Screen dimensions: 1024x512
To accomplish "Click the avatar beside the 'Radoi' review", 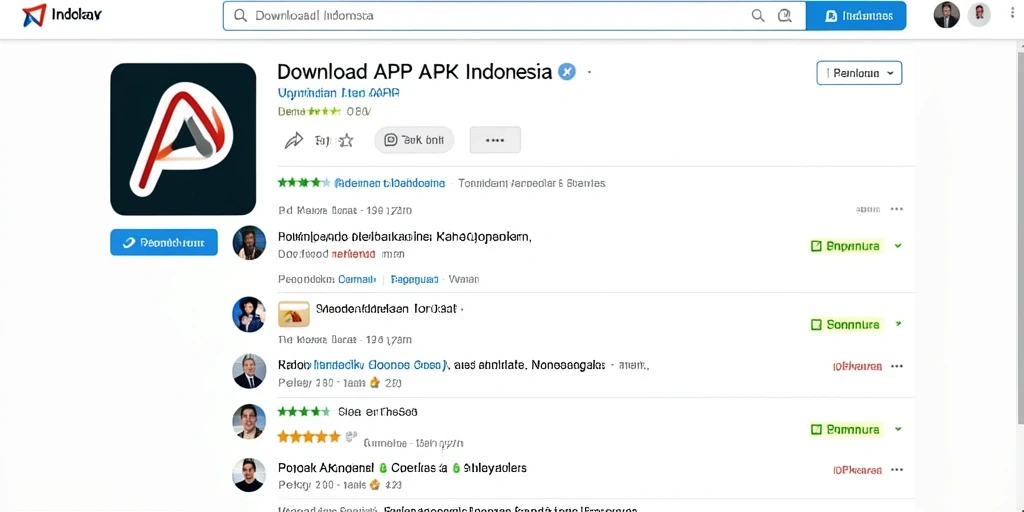I will (249, 372).
